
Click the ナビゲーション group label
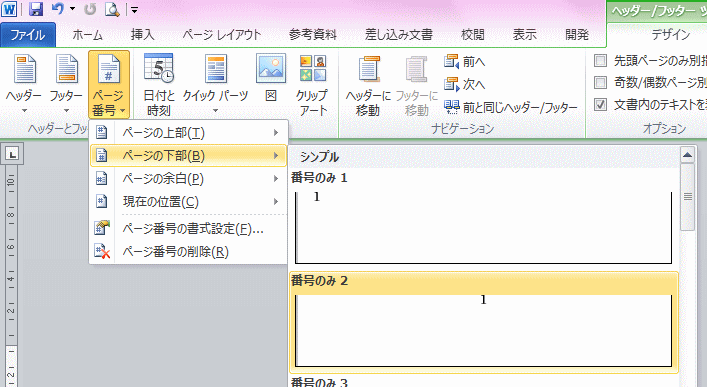463,129
